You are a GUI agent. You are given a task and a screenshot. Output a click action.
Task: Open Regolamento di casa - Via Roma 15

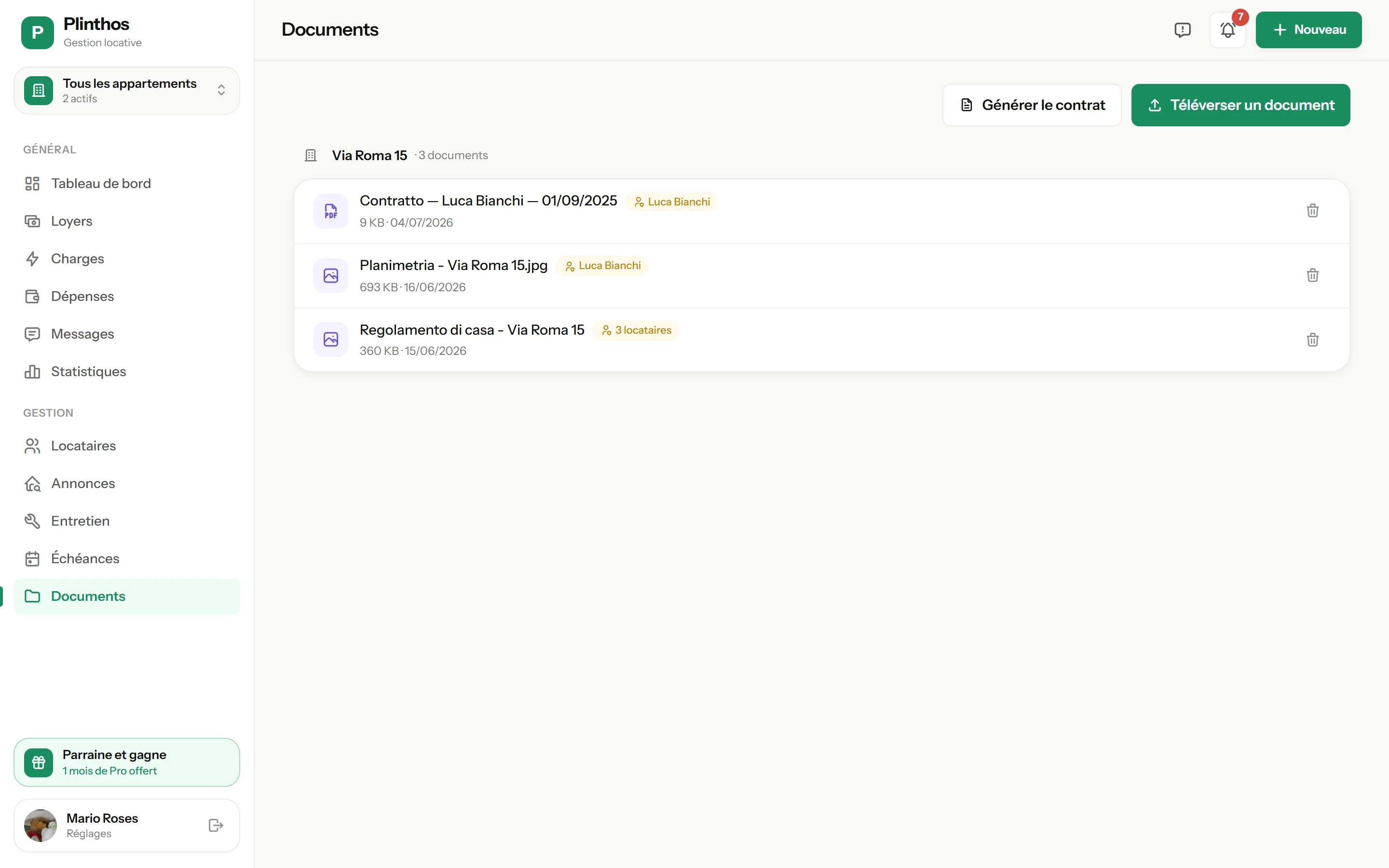[472, 329]
